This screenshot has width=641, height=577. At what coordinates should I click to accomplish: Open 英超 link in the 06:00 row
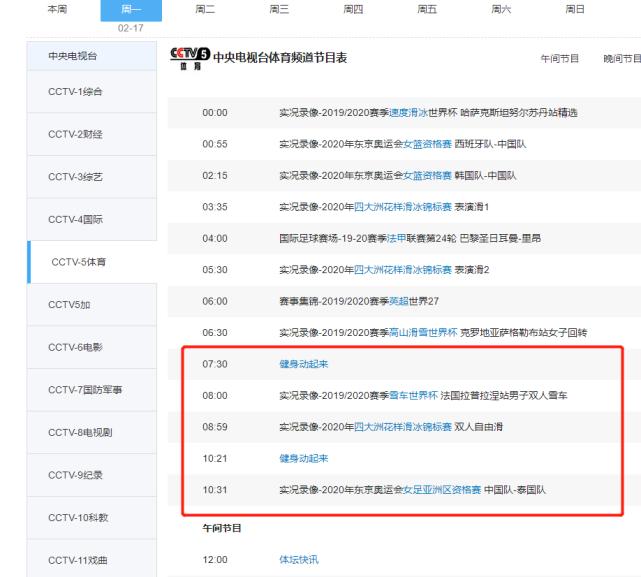pyautogui.click(x=399, y=301)
